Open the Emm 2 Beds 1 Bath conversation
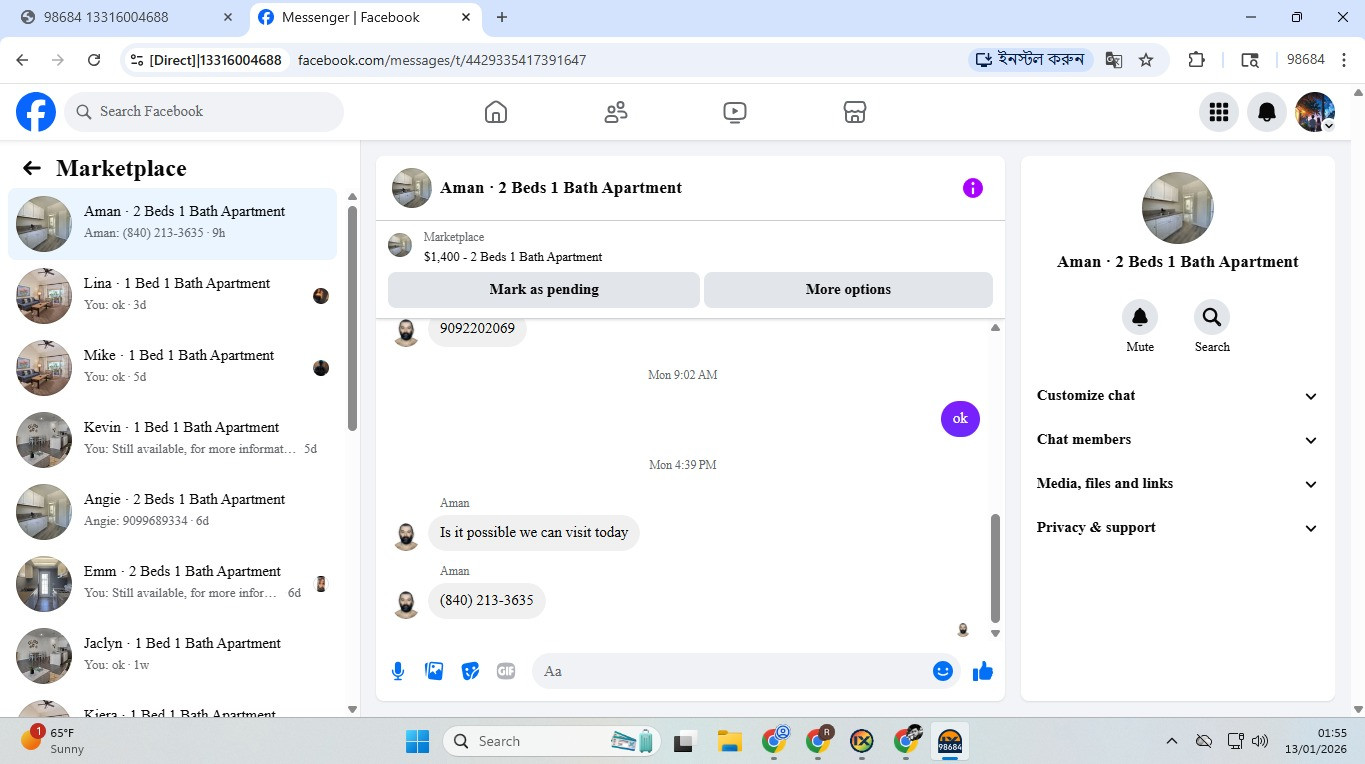The image size is (1365, 764). pos(172,584)
